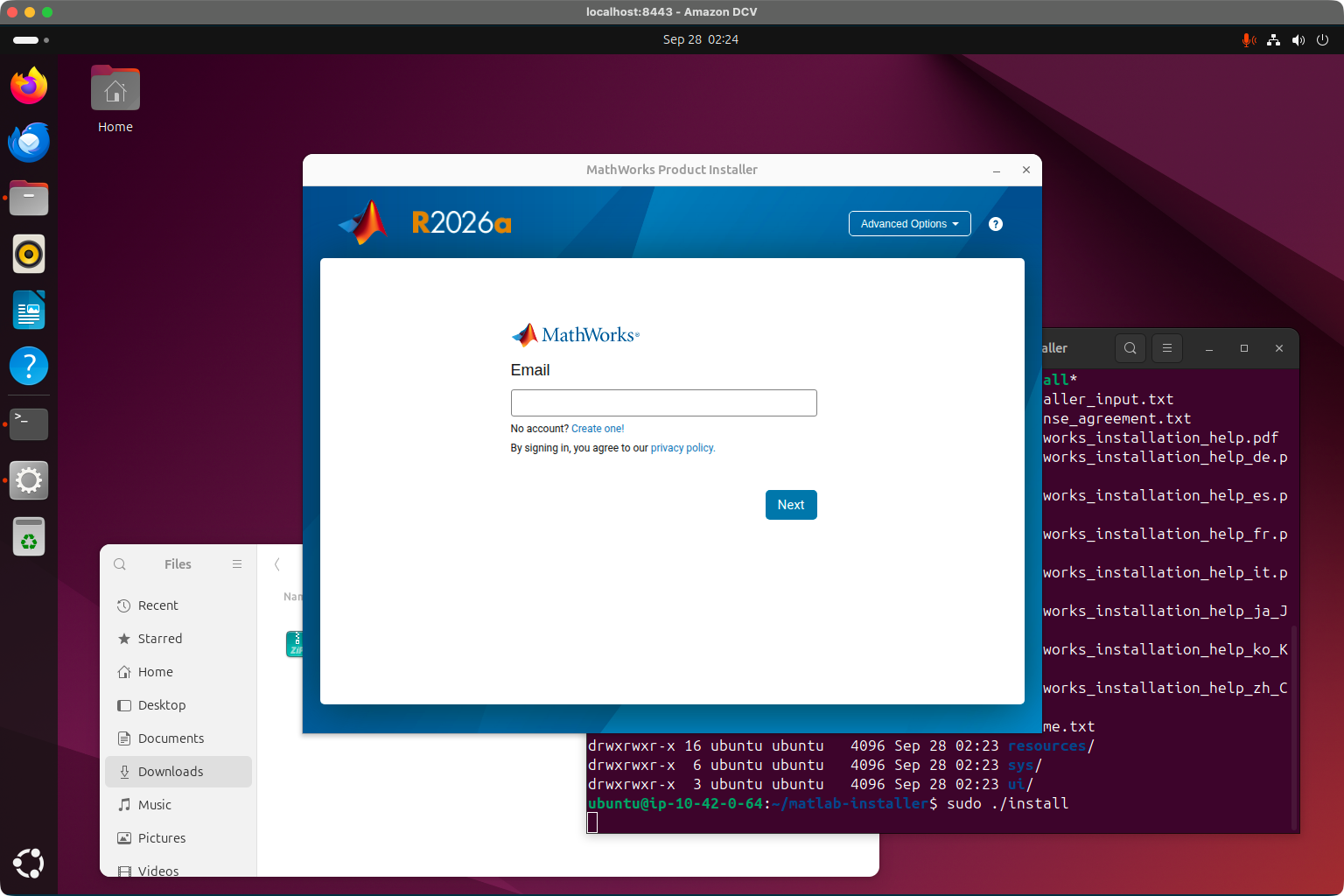Click the installer help question mark icon
The height and width of the screenshot is (896, 1344).
pyautogui.click(x=996, y=224)
